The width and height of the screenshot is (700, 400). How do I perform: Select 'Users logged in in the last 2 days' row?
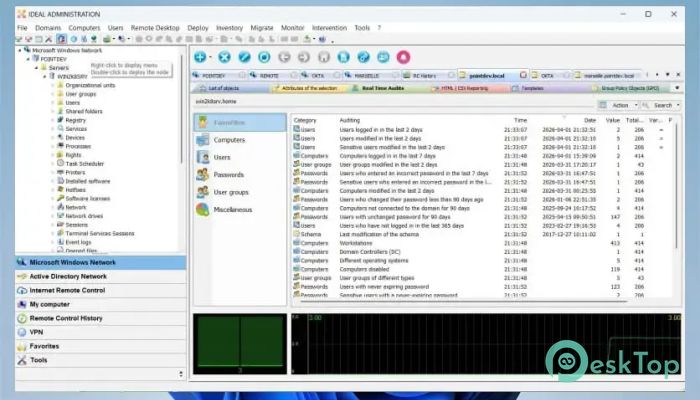point(482,129)
